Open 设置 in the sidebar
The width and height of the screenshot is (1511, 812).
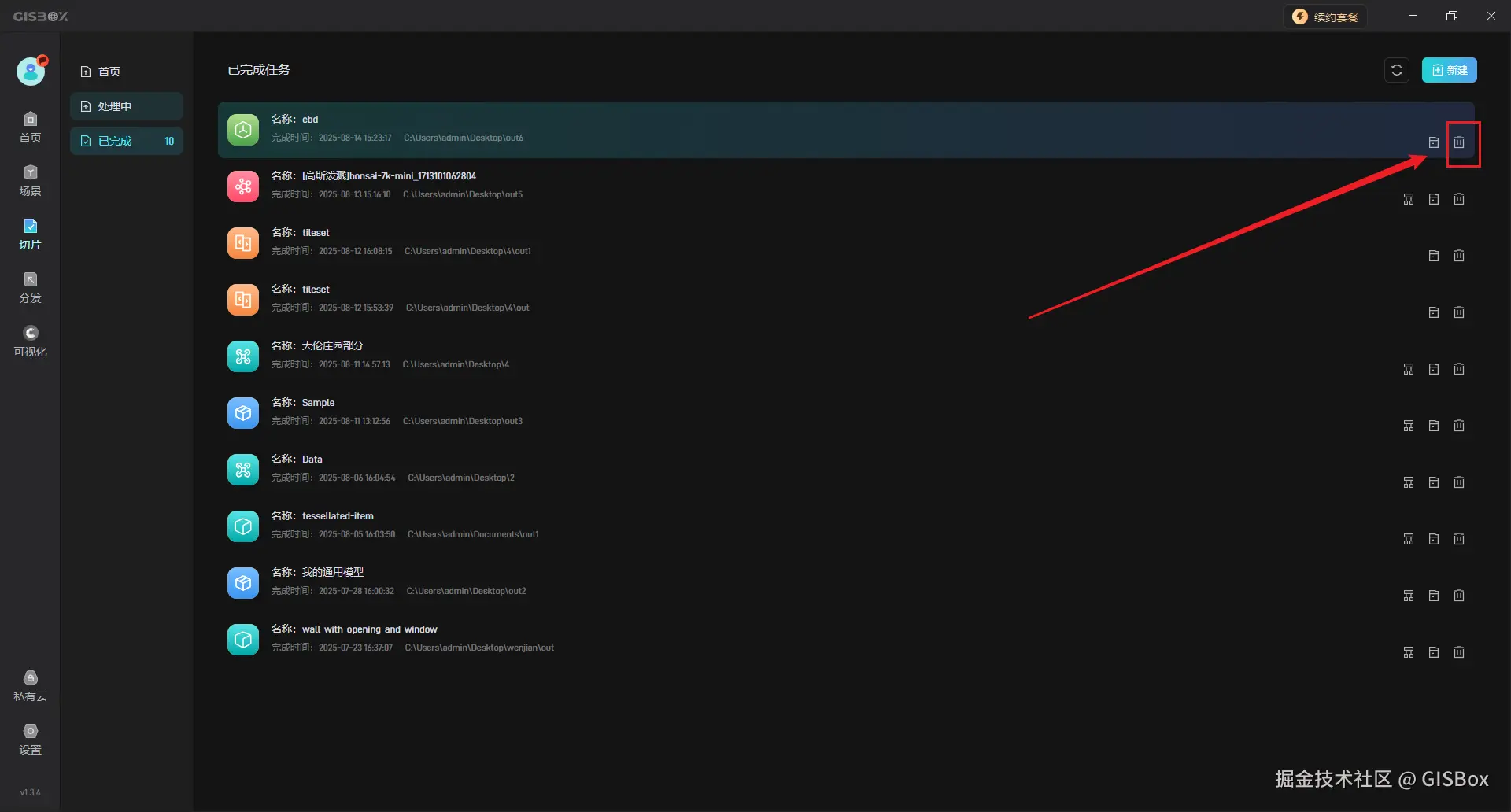click(x=30, y=740)
